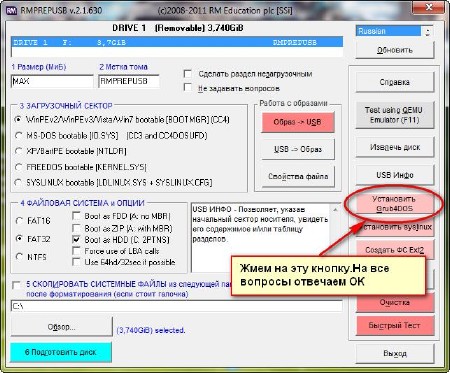Click Установить Grub4DOS button
This screenshot has width=450, height=373.
pos(394,204)
